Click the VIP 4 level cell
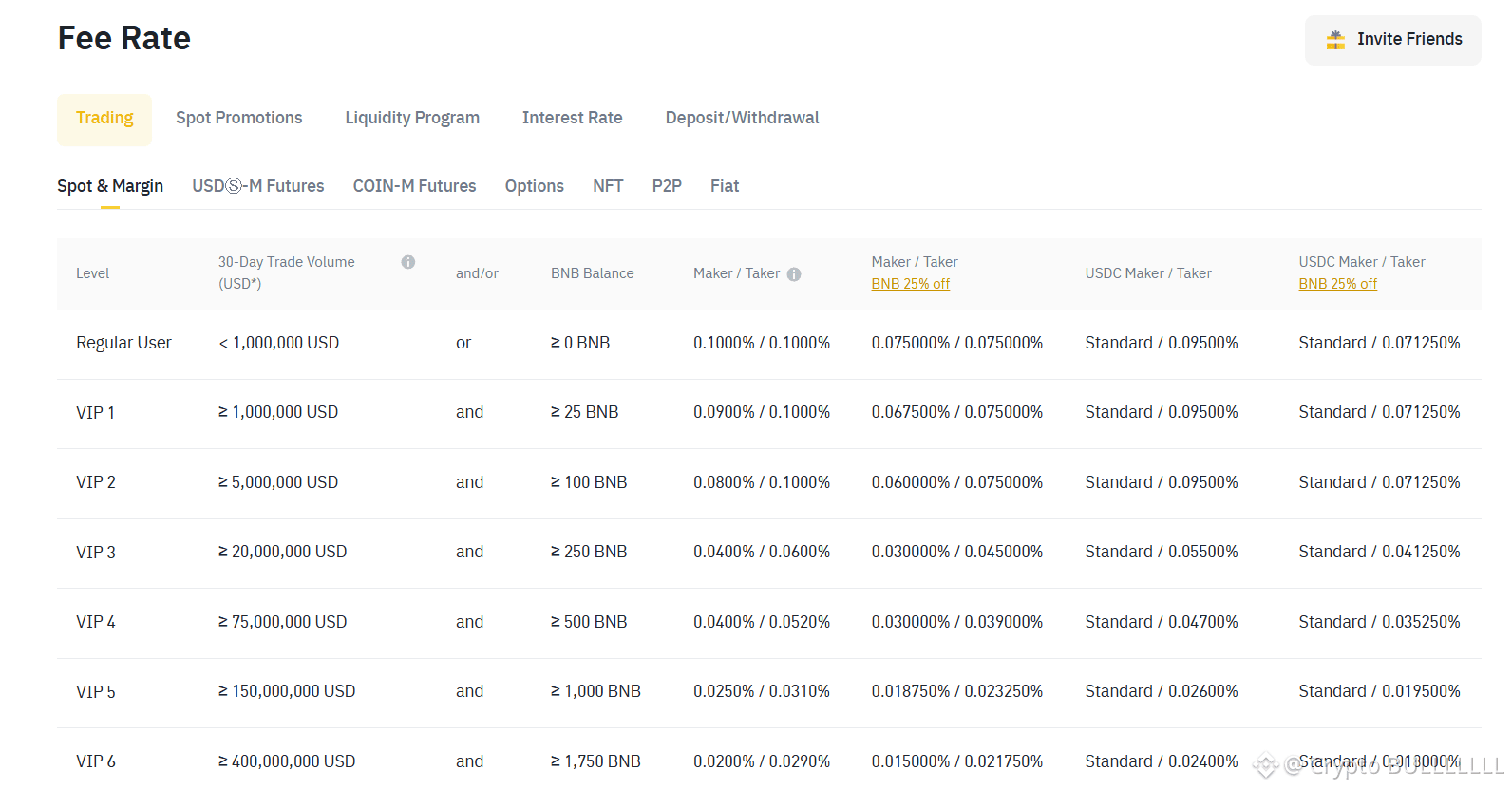This screenshot has width=1512, height=789. click(x=96, y=622)
